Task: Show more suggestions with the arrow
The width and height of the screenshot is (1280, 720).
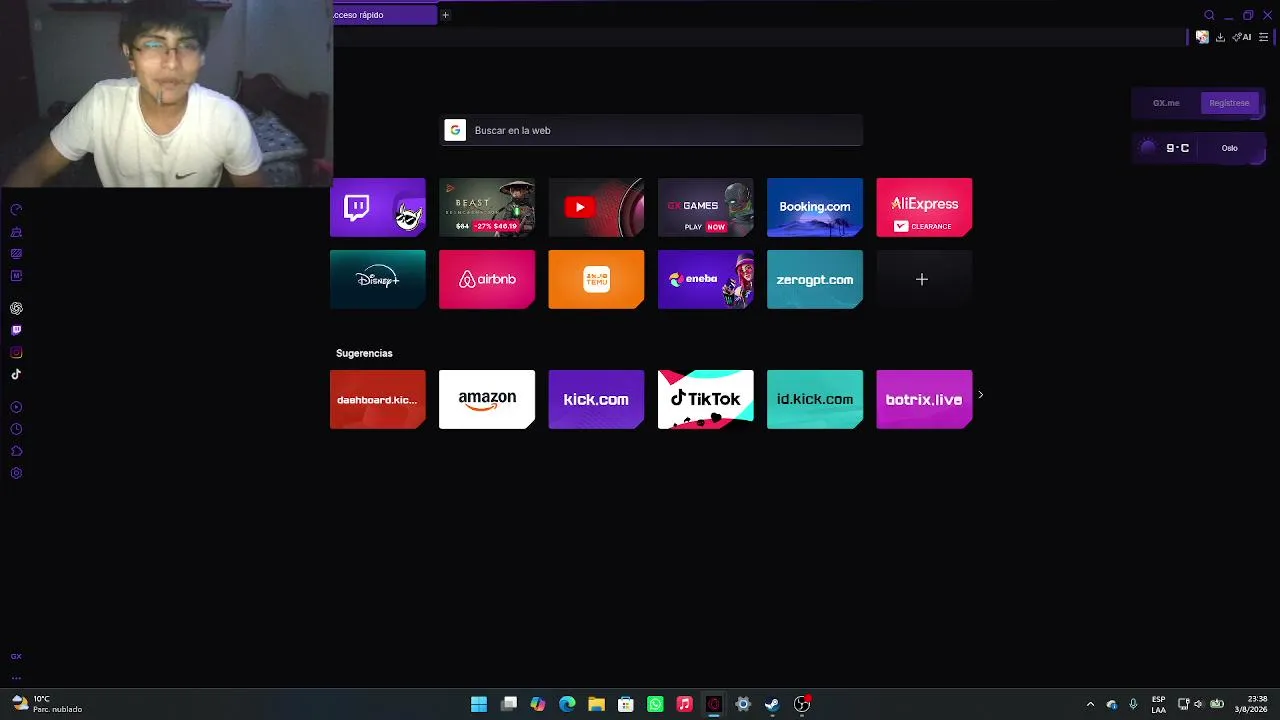Action: tap(980, 395)
